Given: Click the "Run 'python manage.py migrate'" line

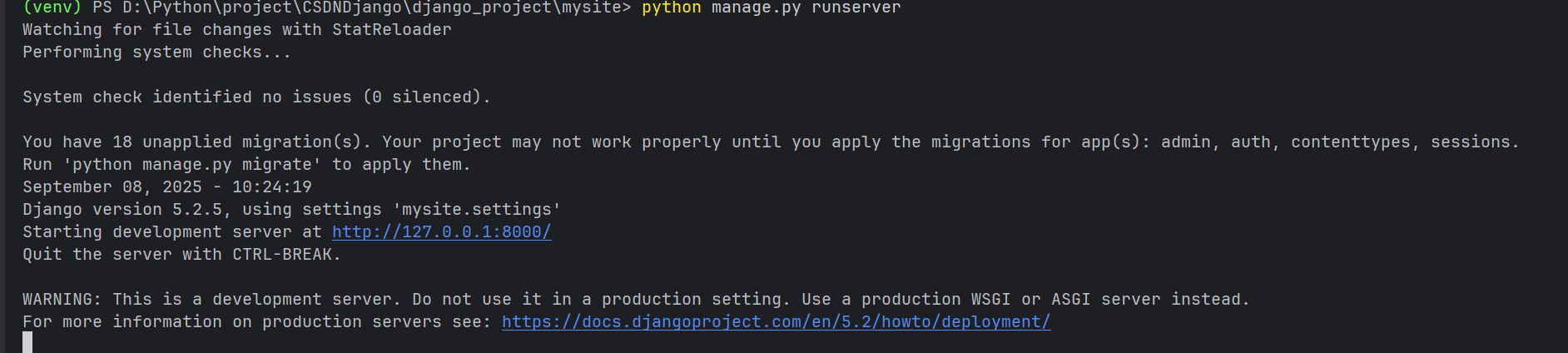Looking at the screenshot, I should tap(246, 165).
